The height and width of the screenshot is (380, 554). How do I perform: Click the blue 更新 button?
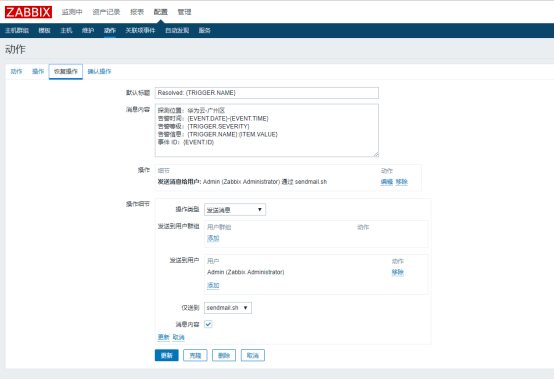[x=167, y=355]
